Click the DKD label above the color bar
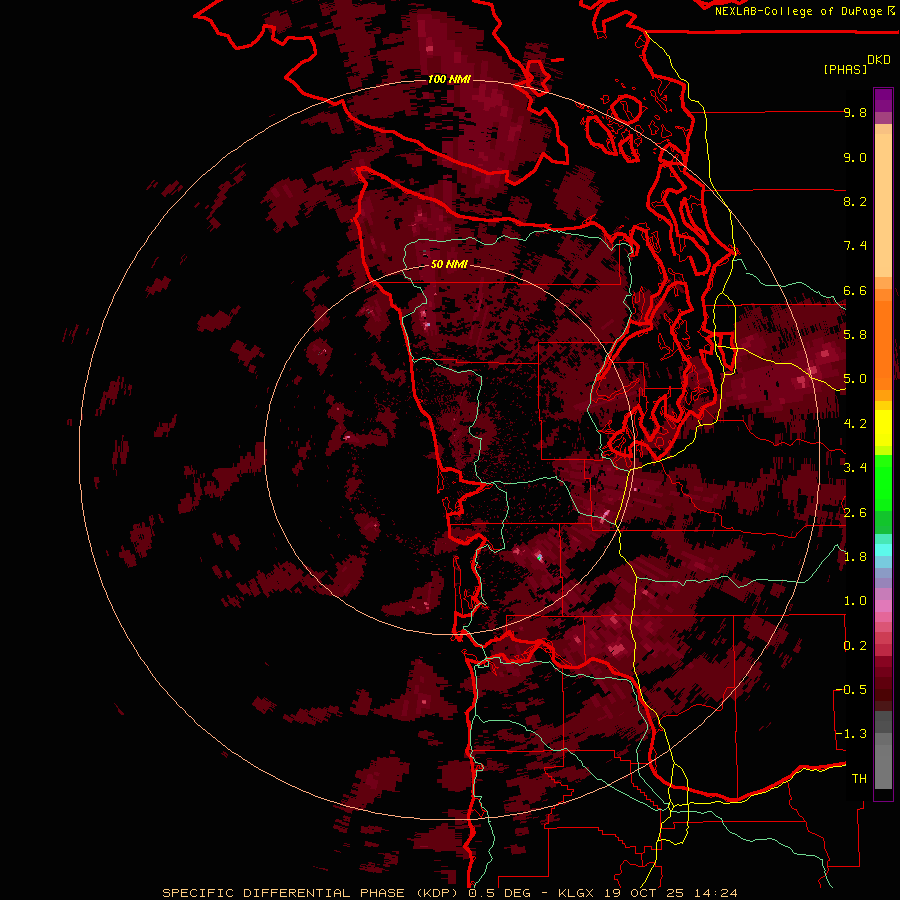The image size is (900, 900). 878,60
